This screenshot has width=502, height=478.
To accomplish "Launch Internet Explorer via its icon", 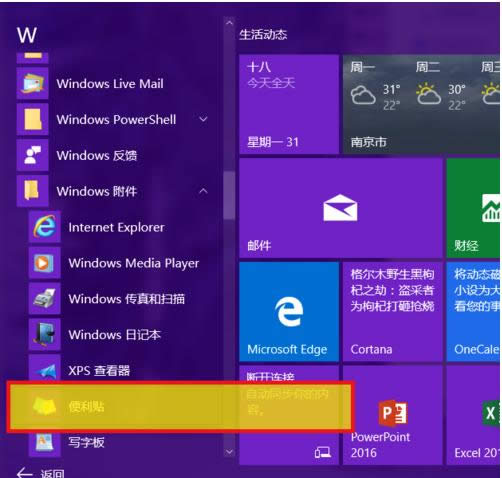I will 44,227.
